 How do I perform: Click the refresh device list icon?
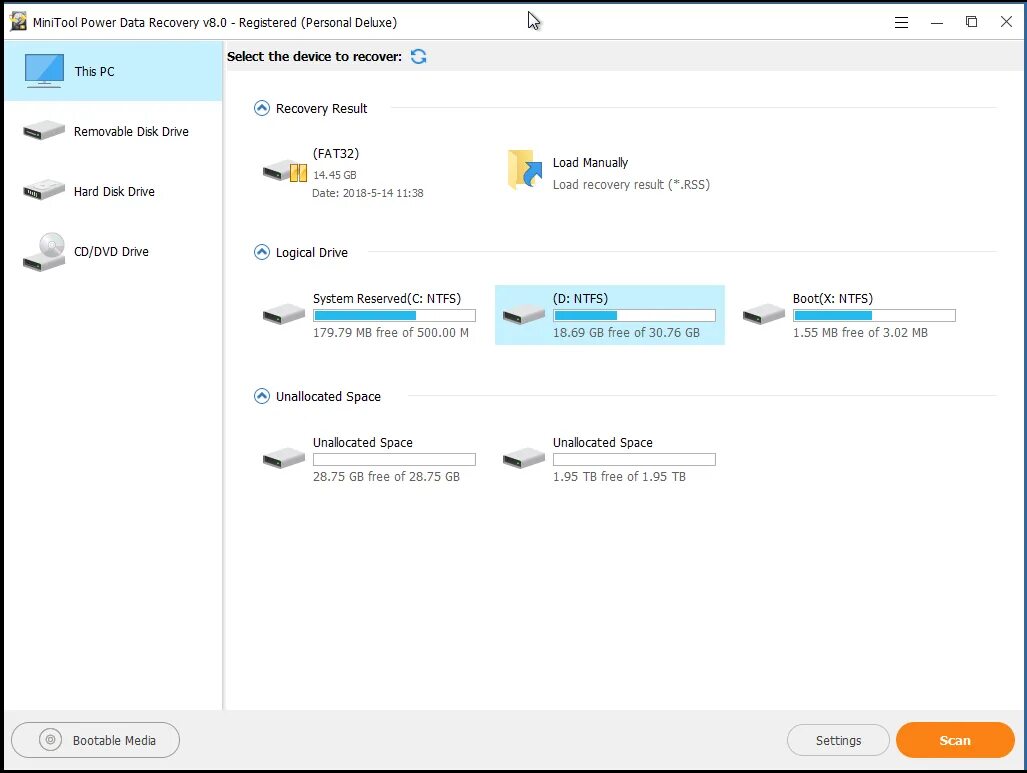419,56
